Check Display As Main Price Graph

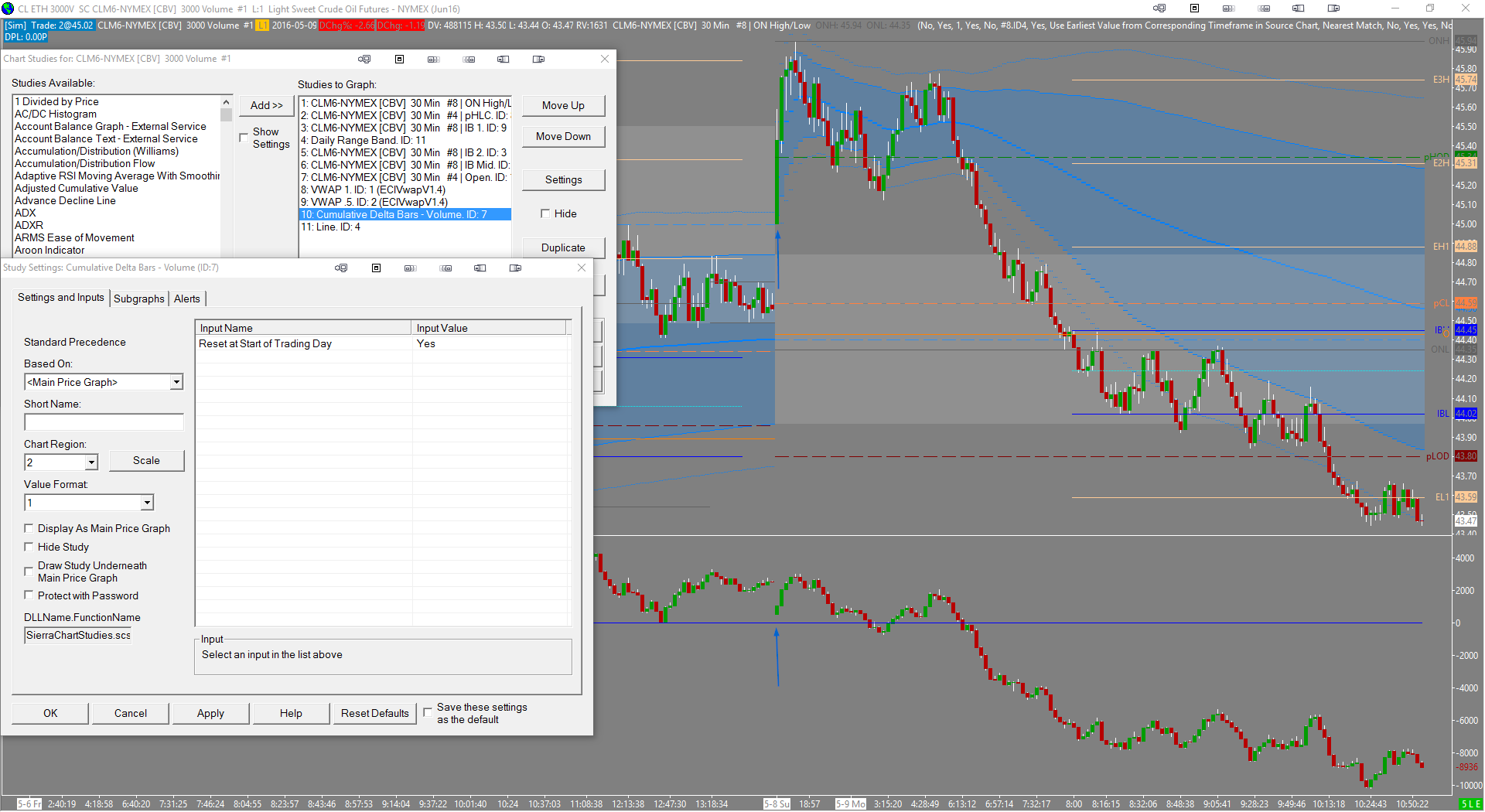[x=29, y=528]
